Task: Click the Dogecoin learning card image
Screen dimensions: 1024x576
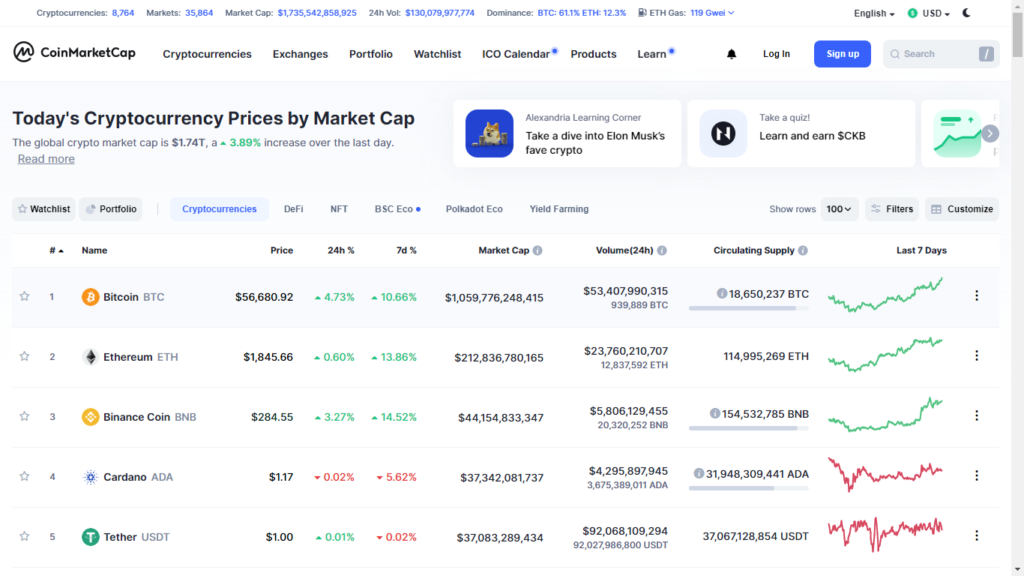Action: point(489,134)
